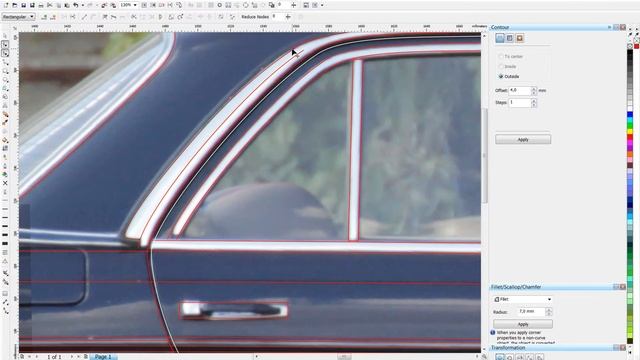The image size is (640, 360).
Task: Click the Open file icon
Action: (x=15, y=5)
